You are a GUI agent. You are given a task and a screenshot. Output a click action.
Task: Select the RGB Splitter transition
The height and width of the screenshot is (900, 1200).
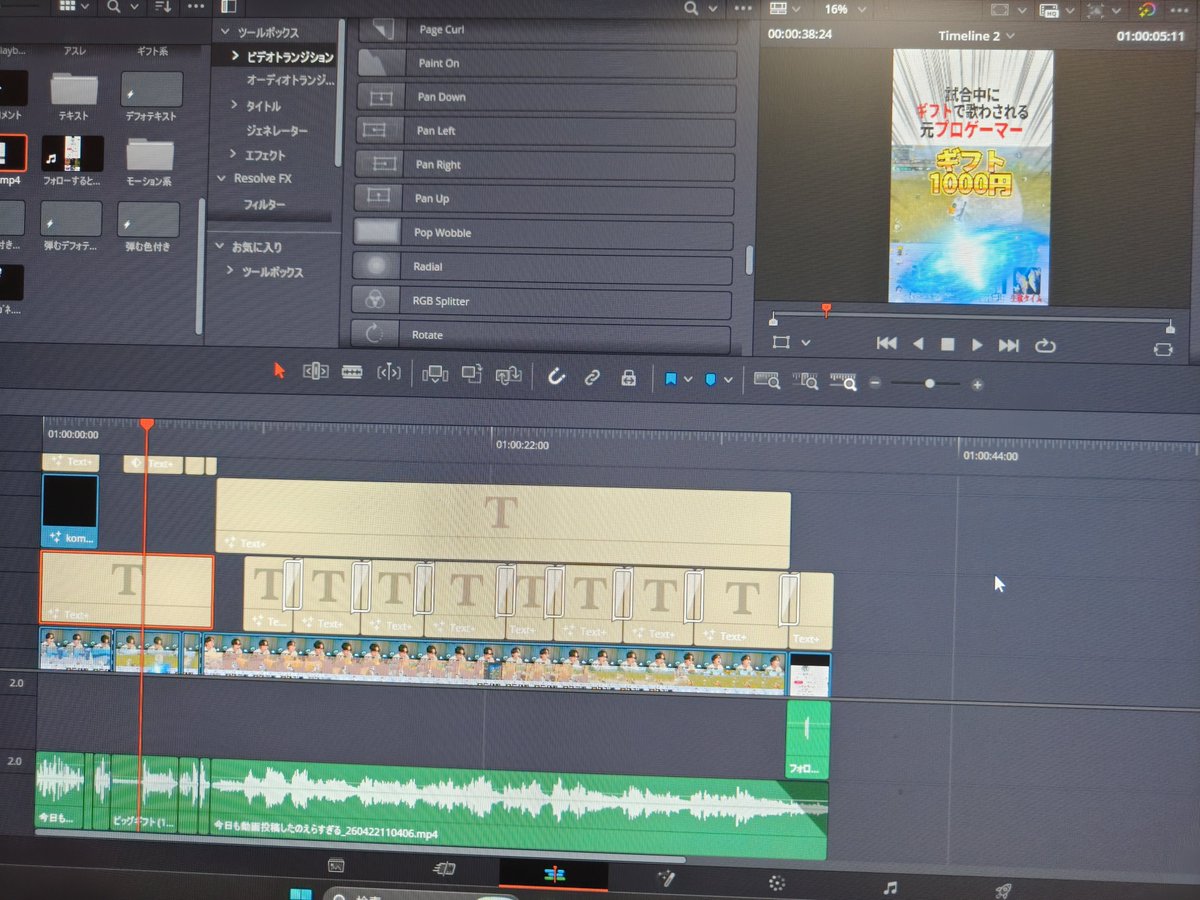pyautogui.click(x=541, y=301)
